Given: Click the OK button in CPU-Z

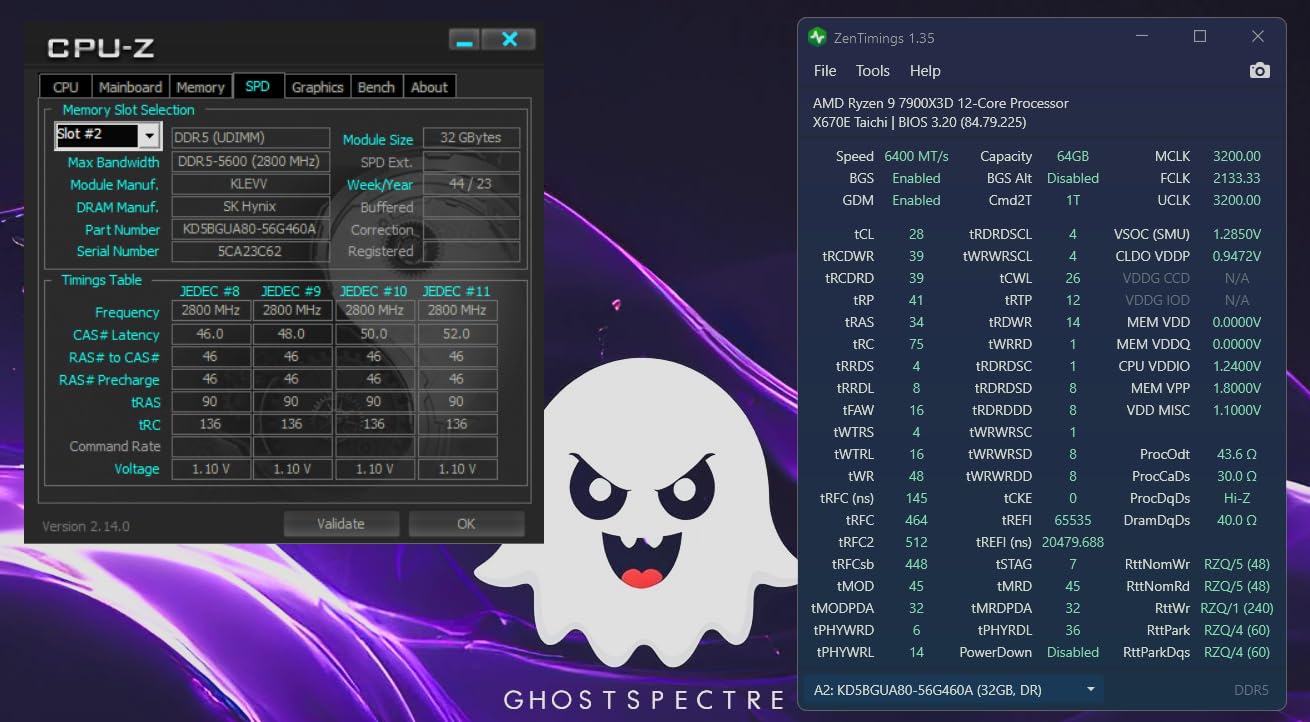Looking at the screenshot, I should (x=466, y=523).
